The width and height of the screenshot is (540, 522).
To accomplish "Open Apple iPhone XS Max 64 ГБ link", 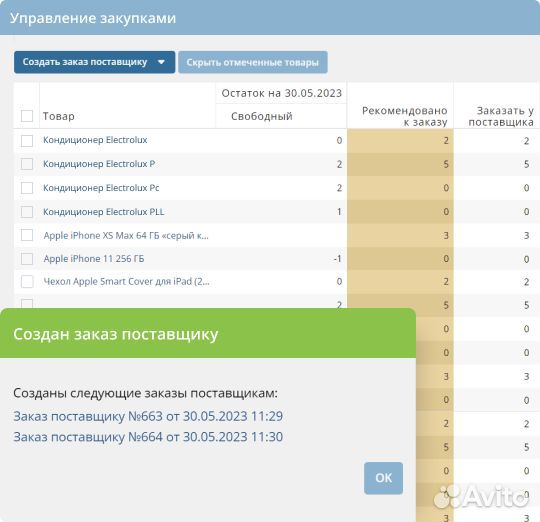I will pyautogui.click(x=126, y=236).
